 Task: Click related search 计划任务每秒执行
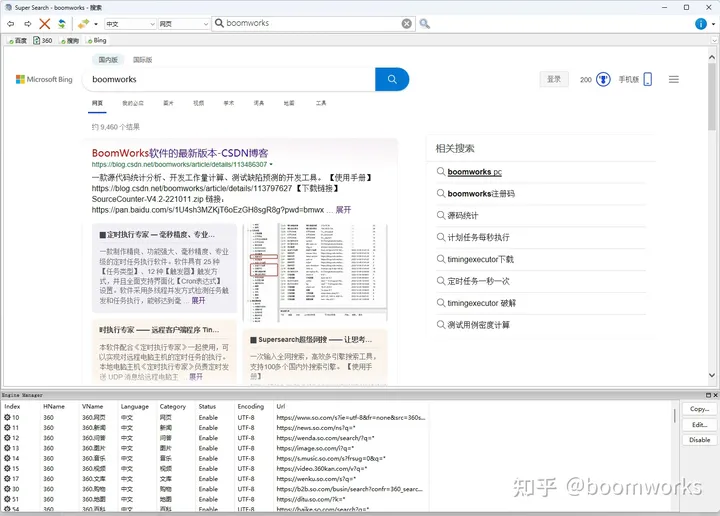(x=478, y=237)
